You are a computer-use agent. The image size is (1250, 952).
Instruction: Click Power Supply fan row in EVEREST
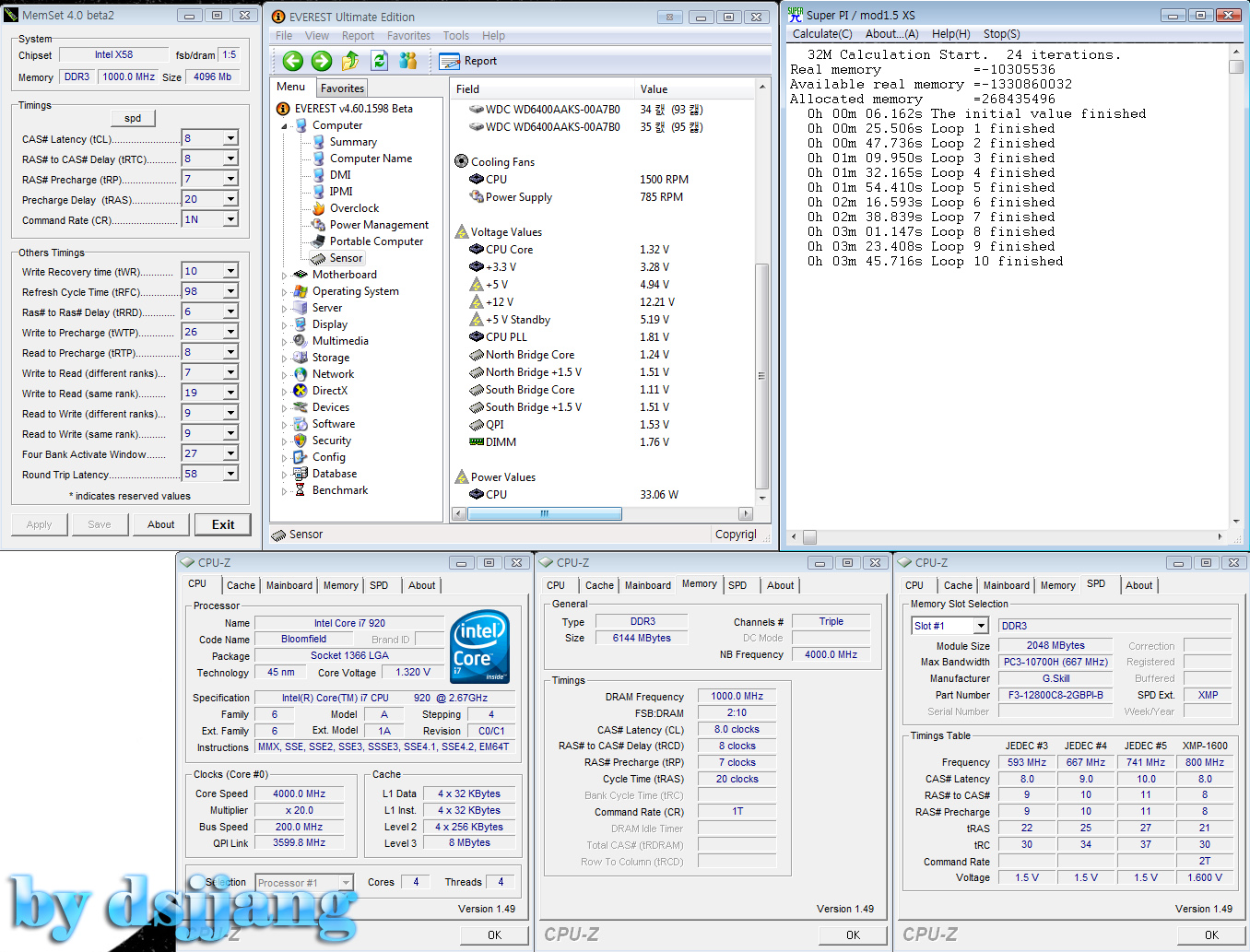[603, 197]
